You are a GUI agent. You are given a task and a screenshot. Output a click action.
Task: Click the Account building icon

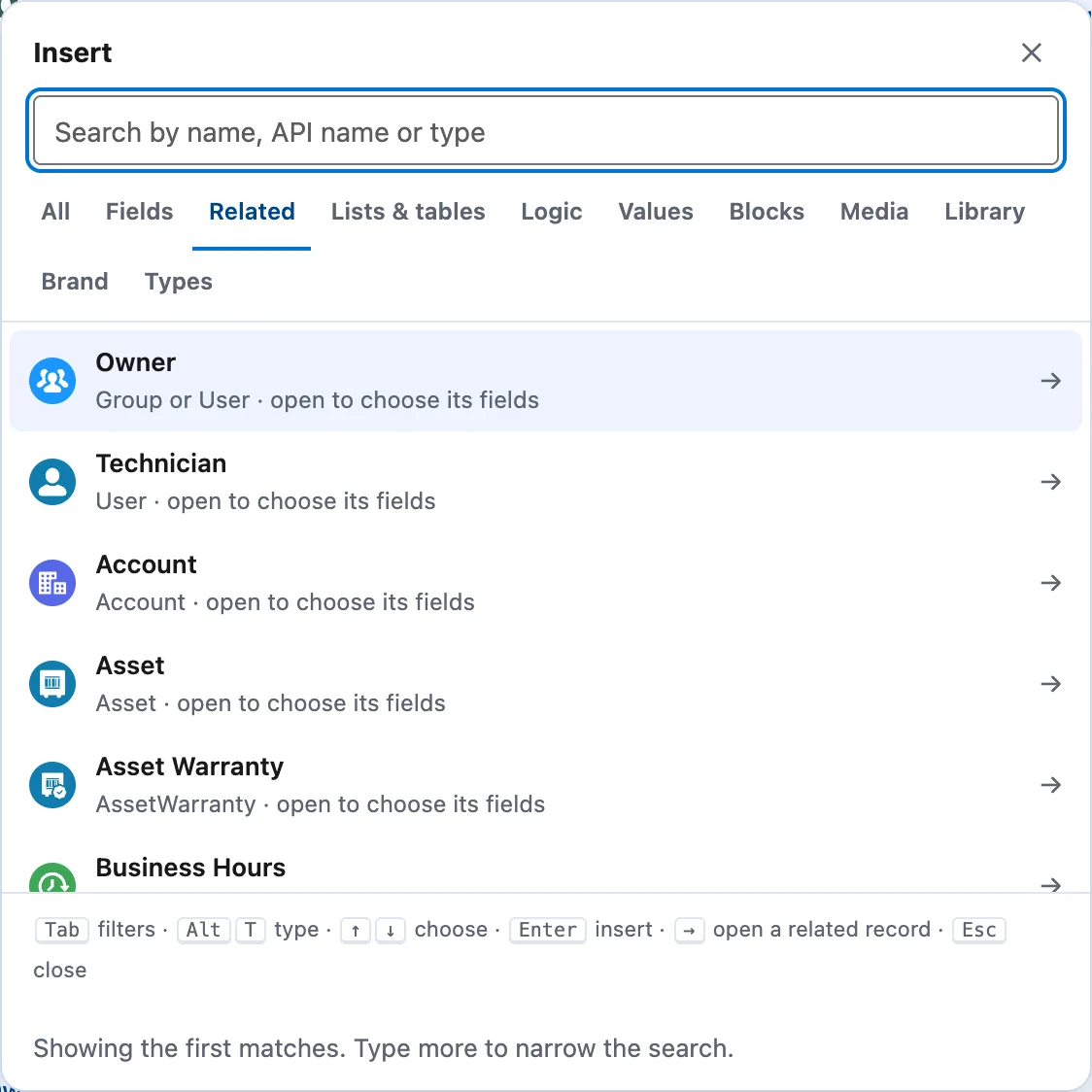[x=52, y=583]
